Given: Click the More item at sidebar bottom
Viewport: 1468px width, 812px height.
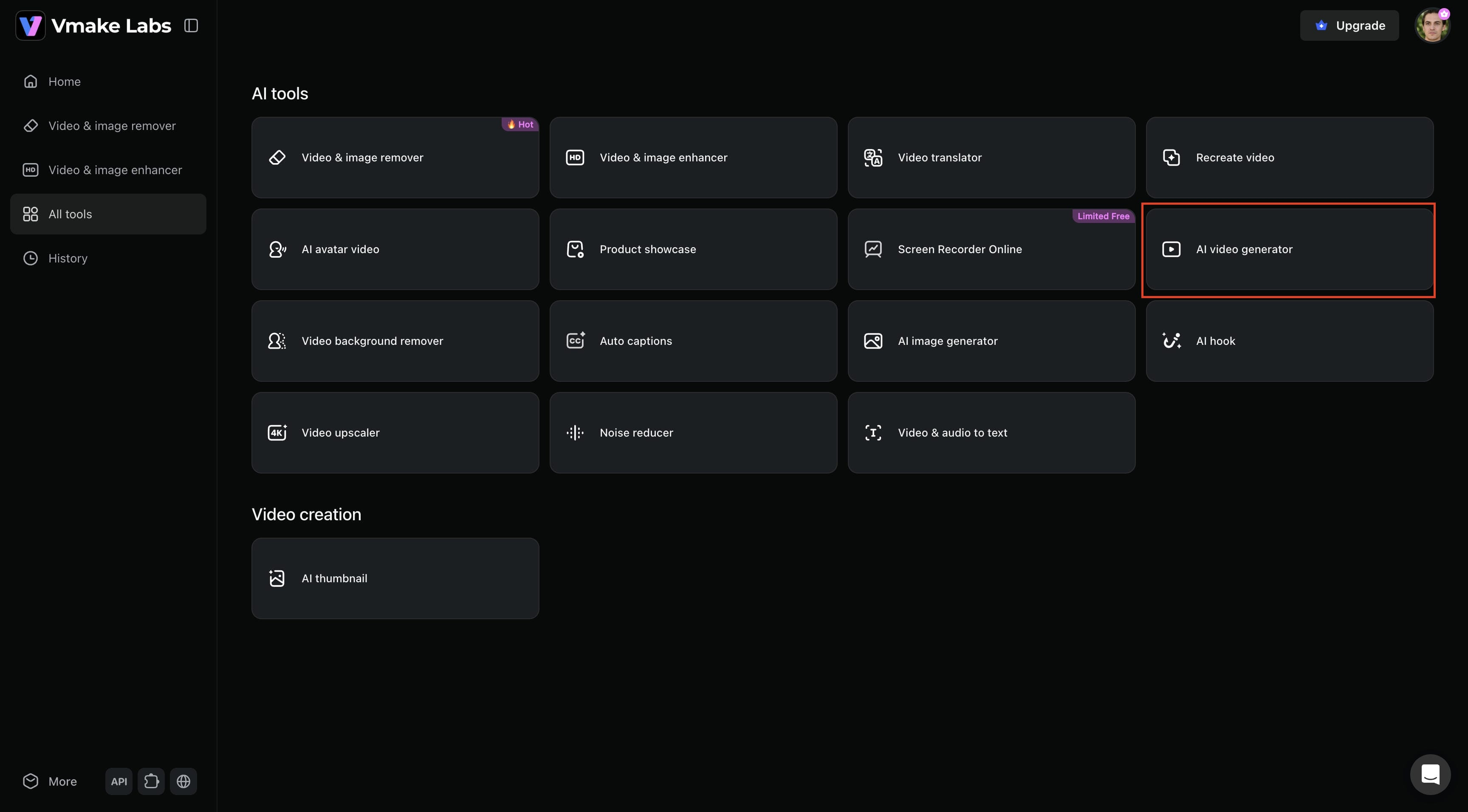Looking at the screenshot, I should tap(50, 781).
